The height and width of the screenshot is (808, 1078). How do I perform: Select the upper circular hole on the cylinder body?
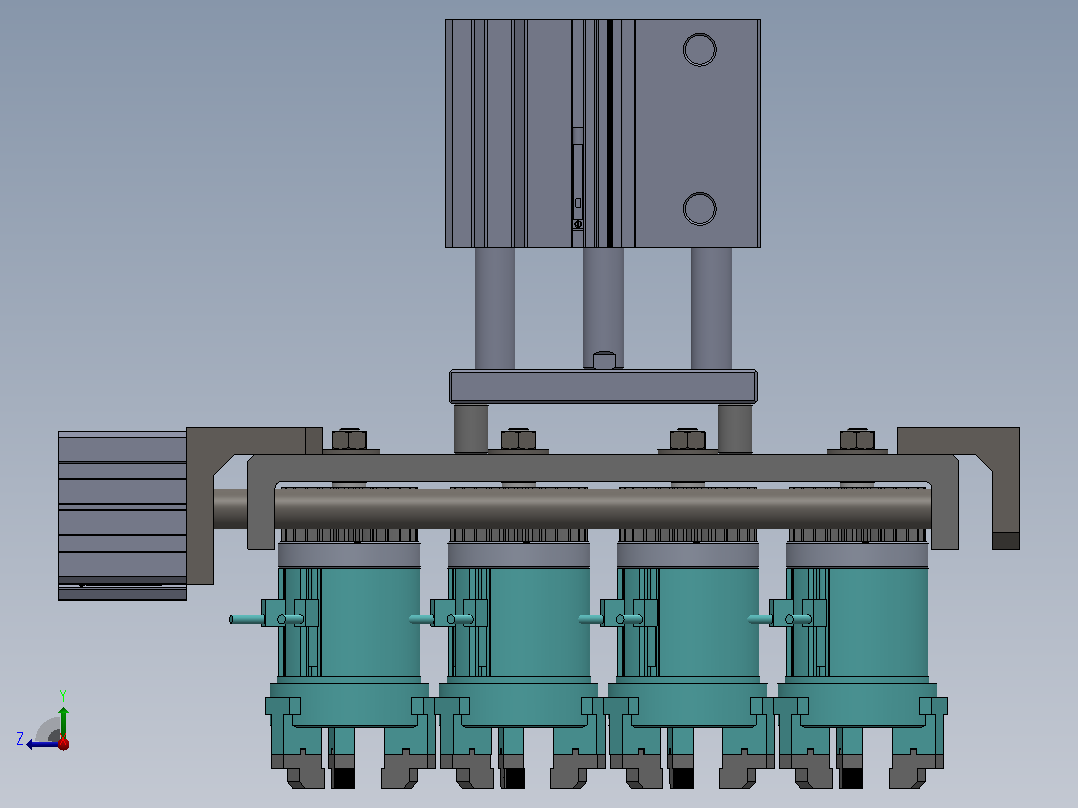tap(700, 50)
